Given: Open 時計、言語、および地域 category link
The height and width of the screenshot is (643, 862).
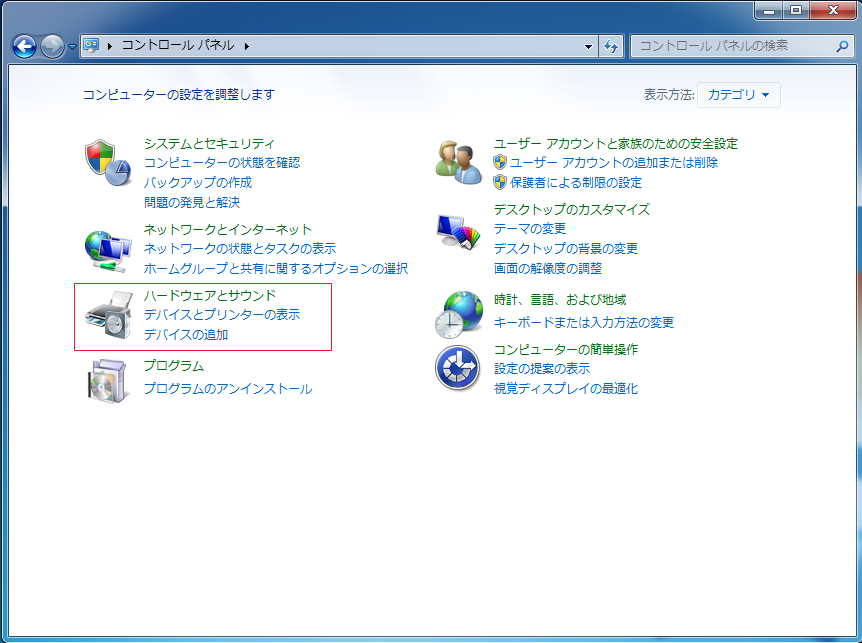Looking at the screenshot, I should (560, 300).
